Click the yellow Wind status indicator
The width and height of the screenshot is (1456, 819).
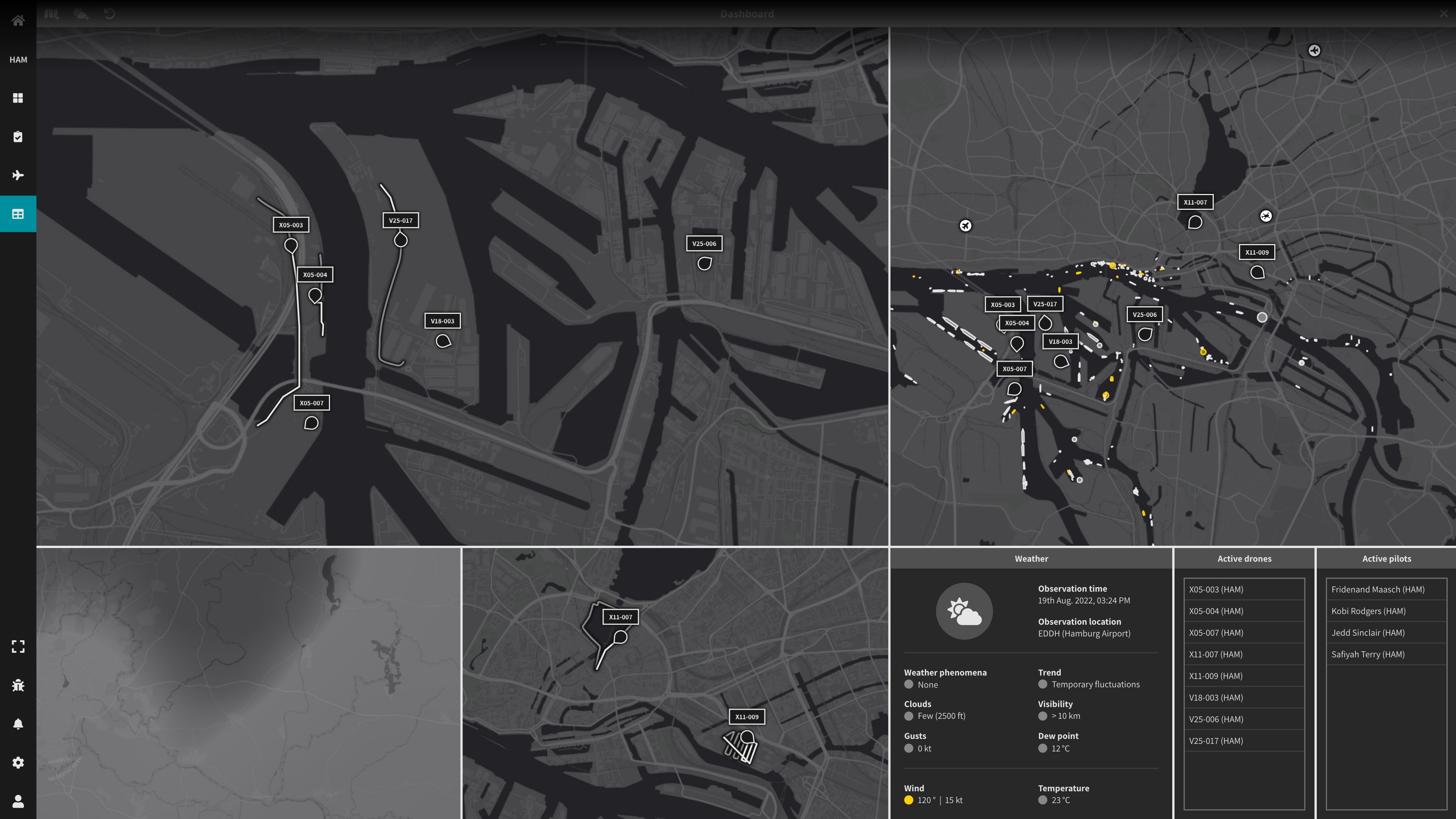point(909,800)
